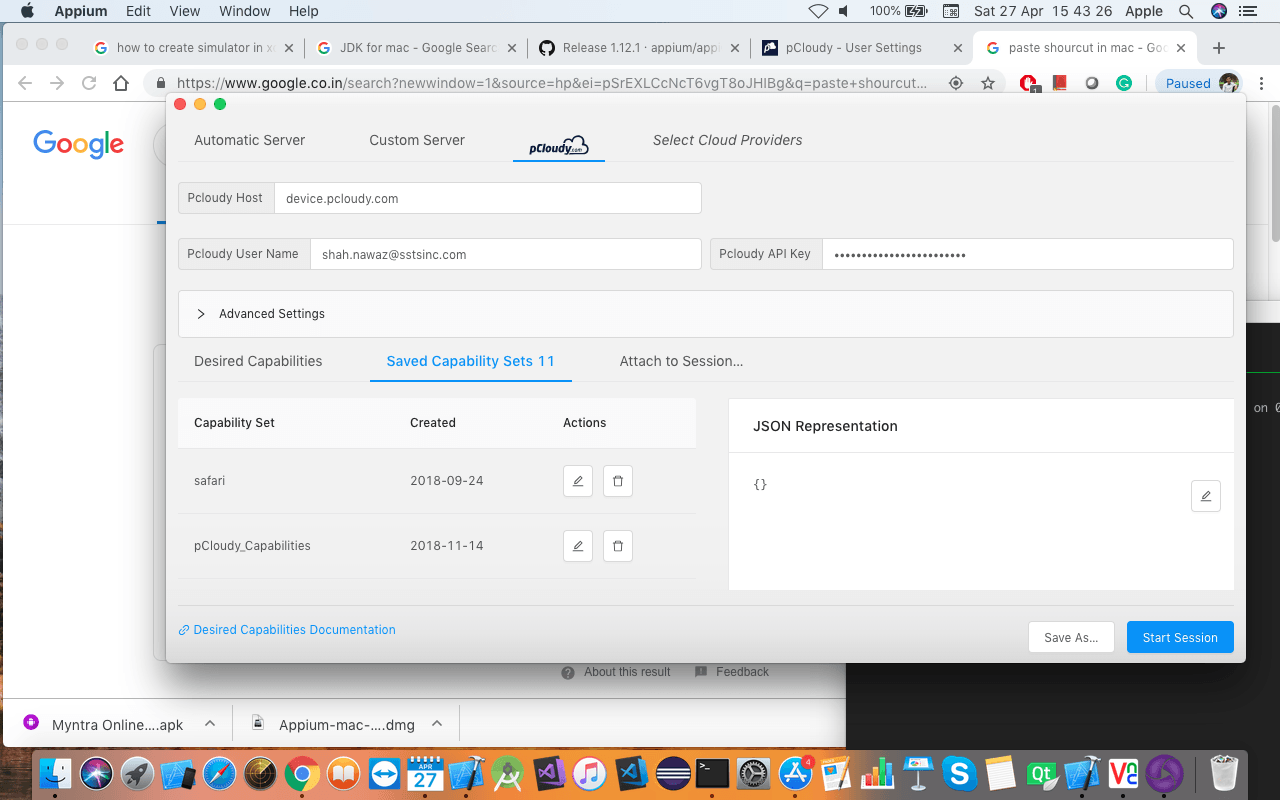The image size is (1280, 800).
Task: Edit the safari capability set
Action: [578, 481]
